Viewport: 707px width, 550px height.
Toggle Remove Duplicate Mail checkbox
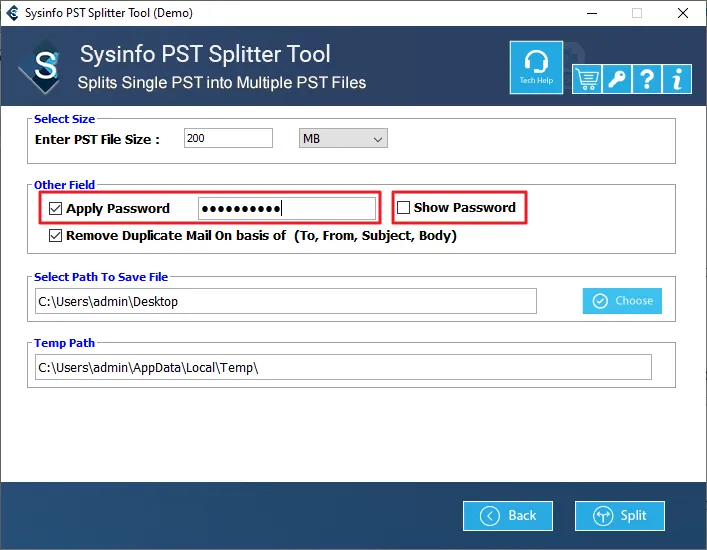pos(55,235)
